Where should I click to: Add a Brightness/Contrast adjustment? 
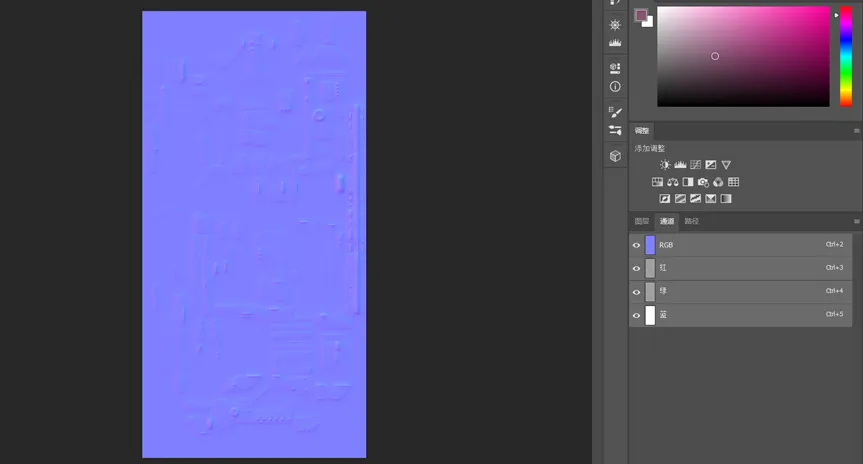tap(665, 165)
